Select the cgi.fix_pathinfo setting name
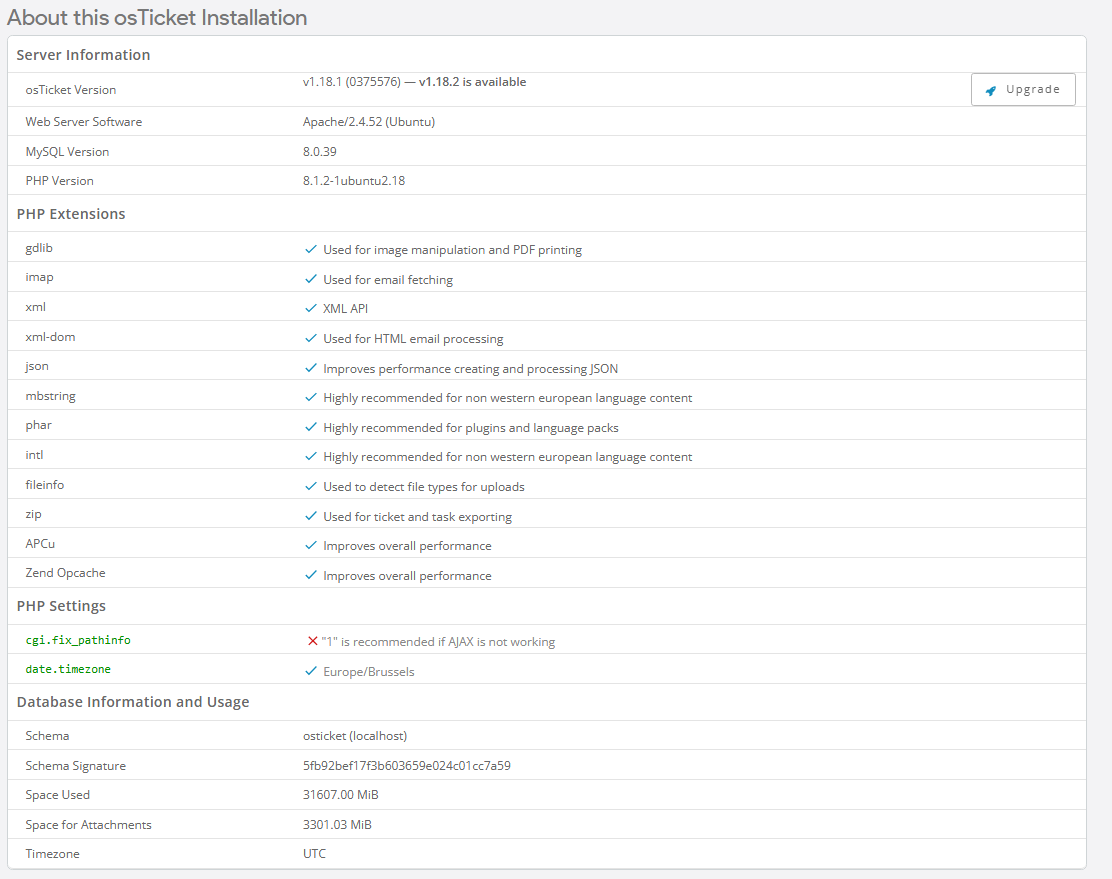 (x=78, y=640)
